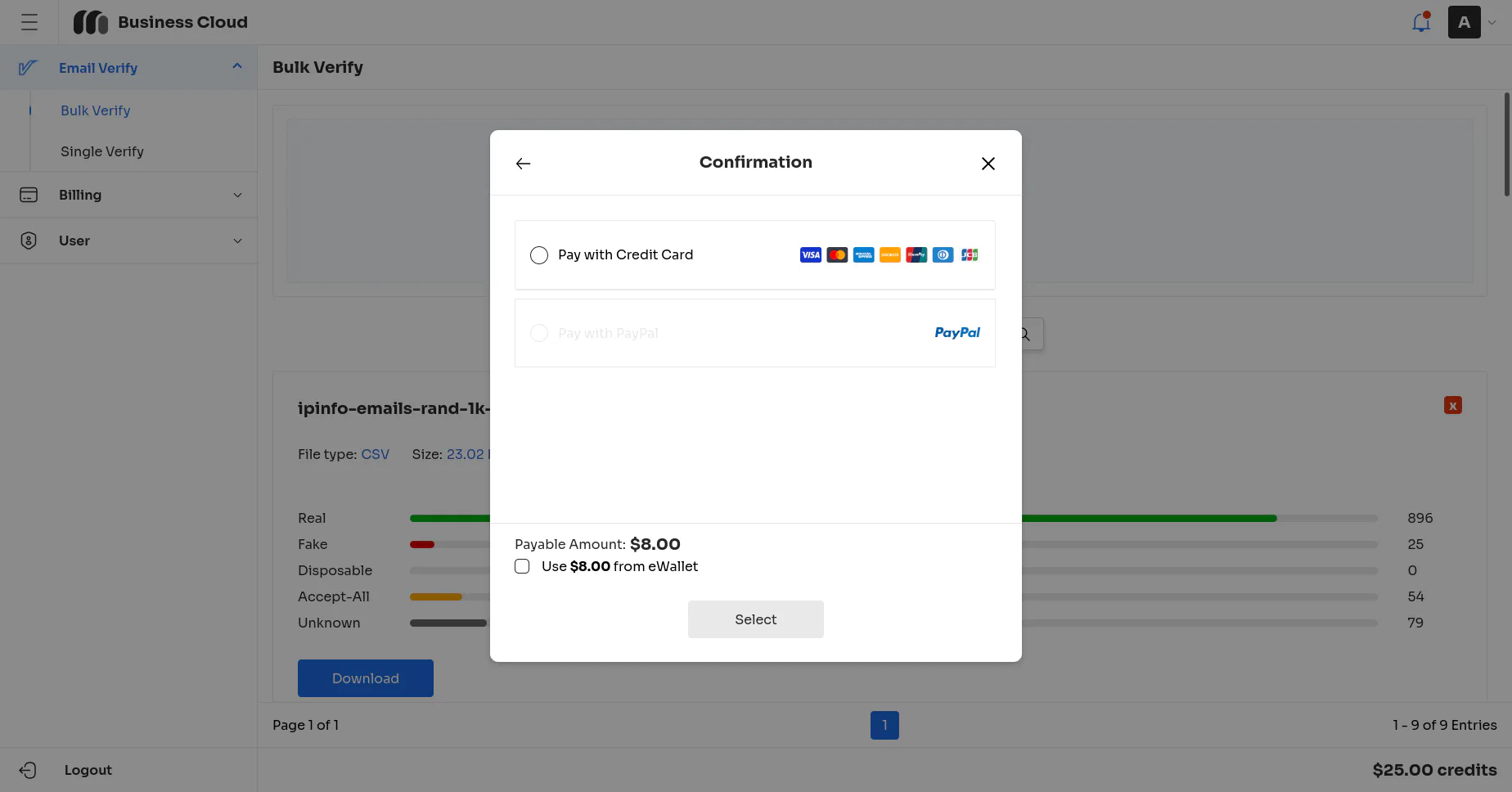Close the Confirmation dialog
1512x792 pixels.
(x=988, y=164)
